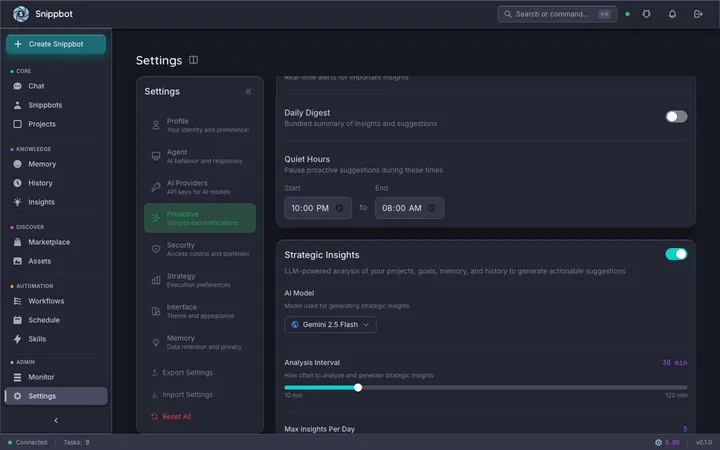Viewport: 720px width, 450px height.
Task: Click the Settings gear icon in sidebar
Action: (x=17, y=396)
